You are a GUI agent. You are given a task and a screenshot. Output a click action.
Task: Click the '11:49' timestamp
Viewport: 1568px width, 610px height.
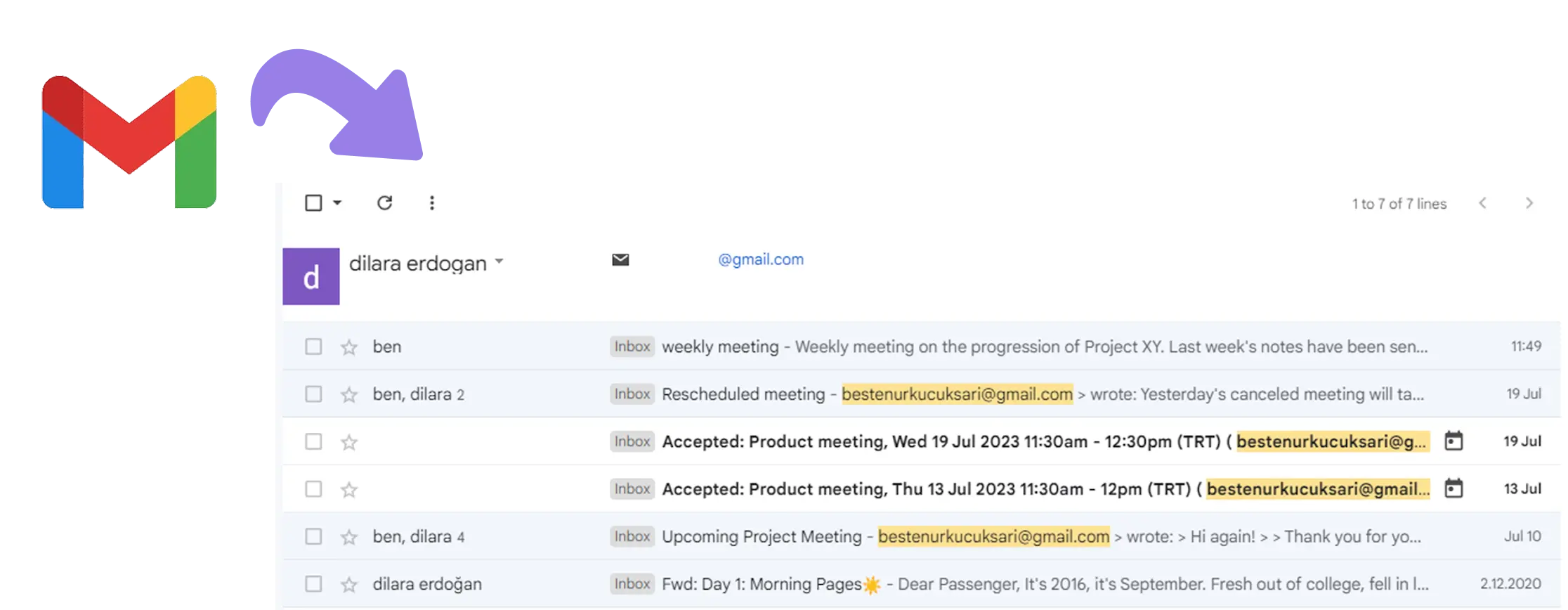click(1526, 346)
